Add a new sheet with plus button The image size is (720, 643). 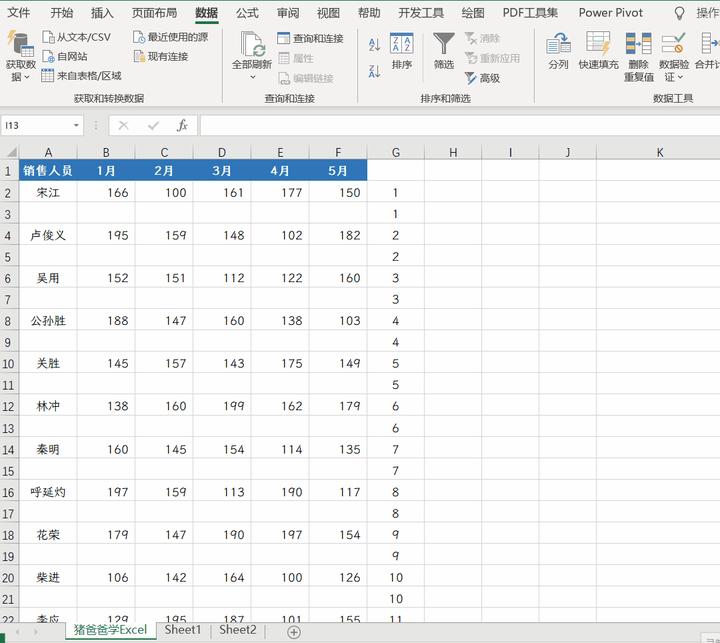click(294, 632)
